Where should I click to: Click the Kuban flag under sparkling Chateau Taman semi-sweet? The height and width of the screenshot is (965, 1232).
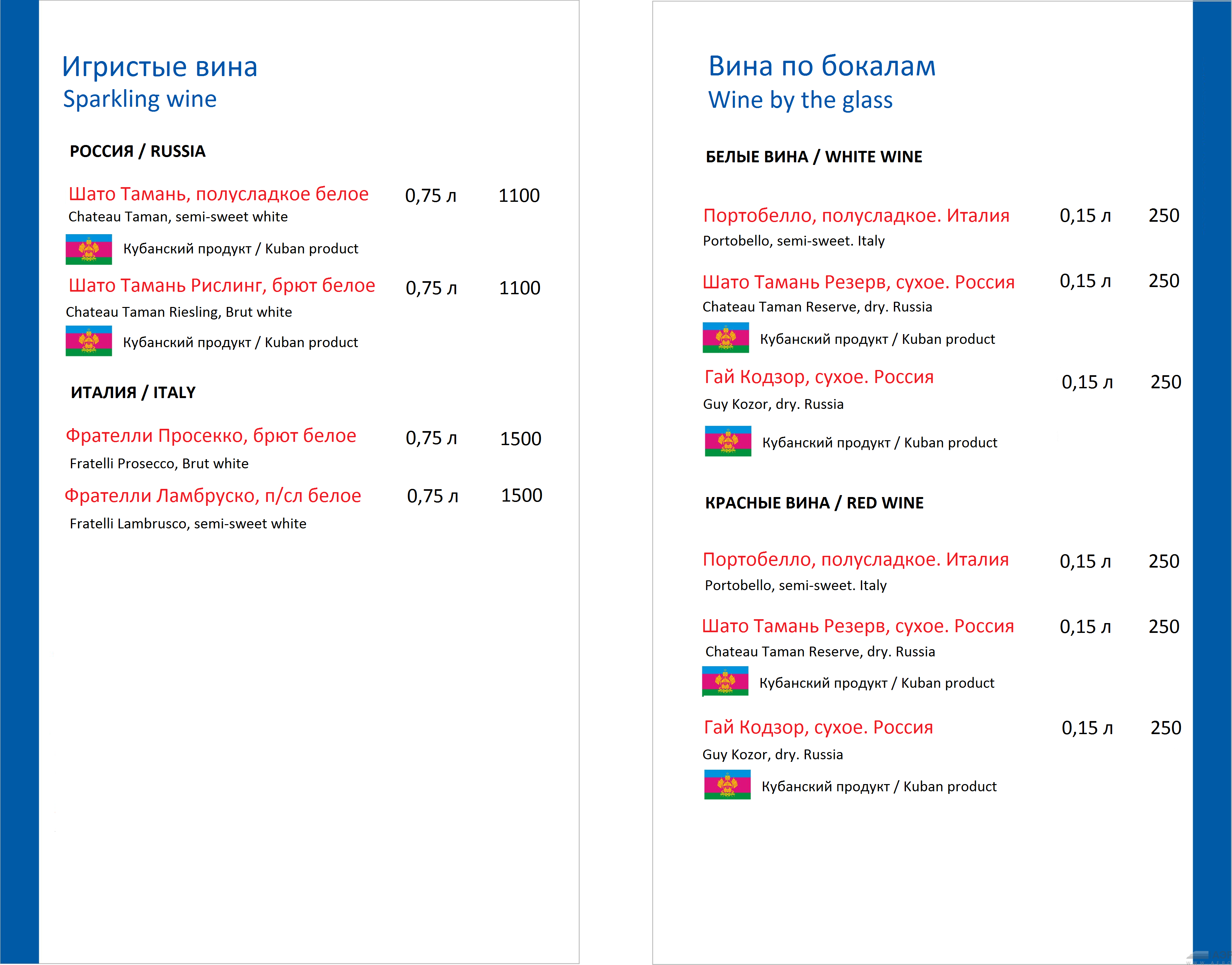click(x=89, y=249)
